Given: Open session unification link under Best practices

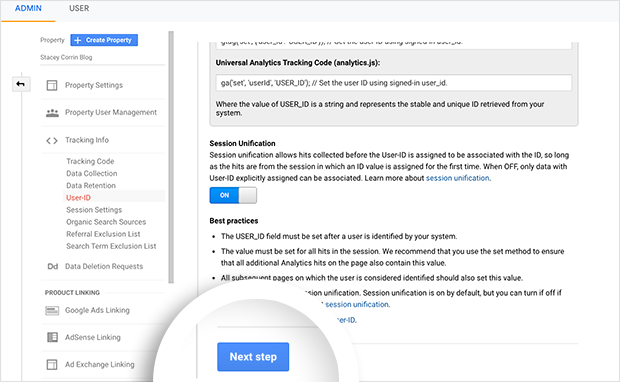Looking at the screenshot, I should 357,304.
